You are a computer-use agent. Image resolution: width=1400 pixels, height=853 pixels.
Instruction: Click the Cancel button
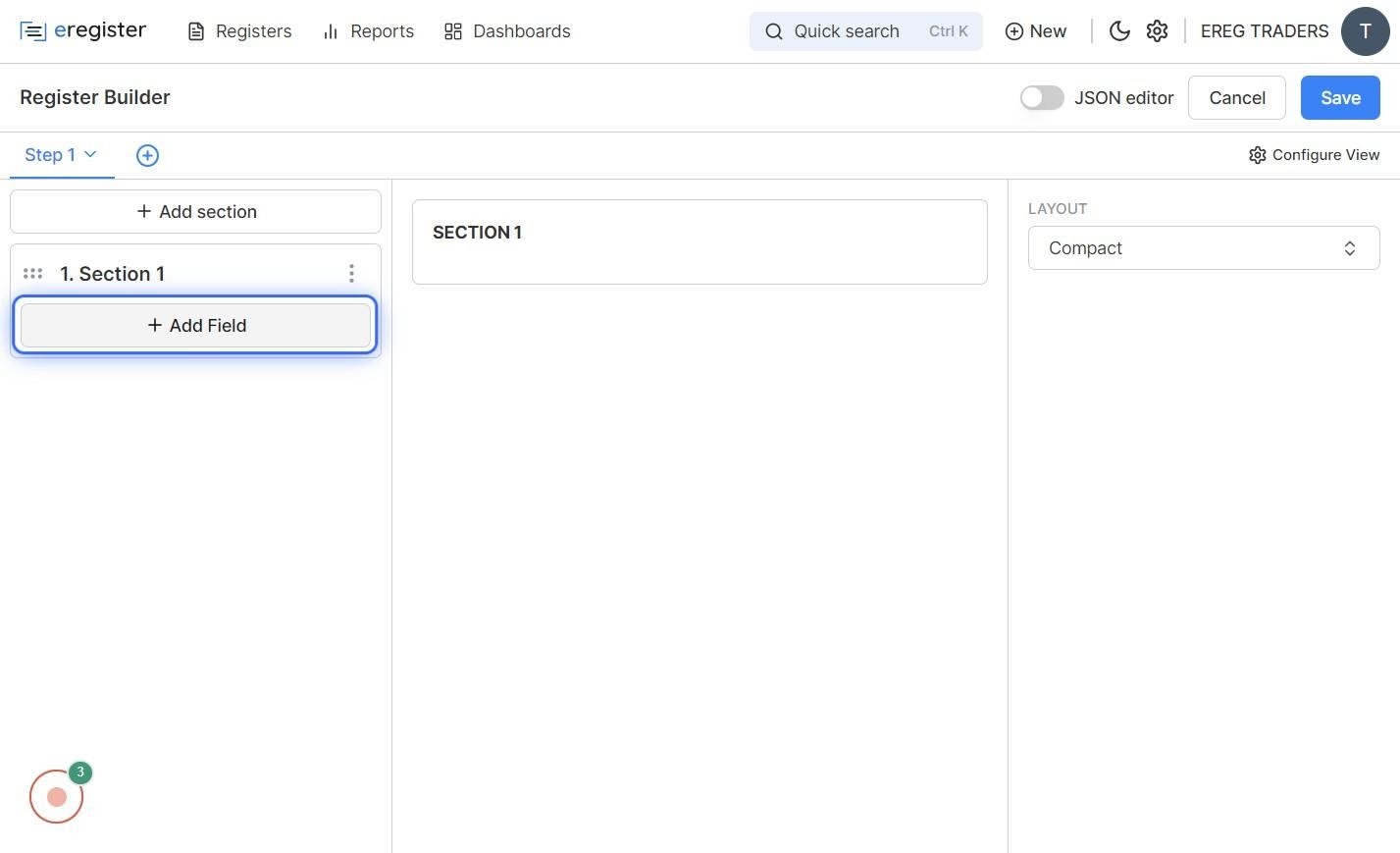[x=1237, y=98]
